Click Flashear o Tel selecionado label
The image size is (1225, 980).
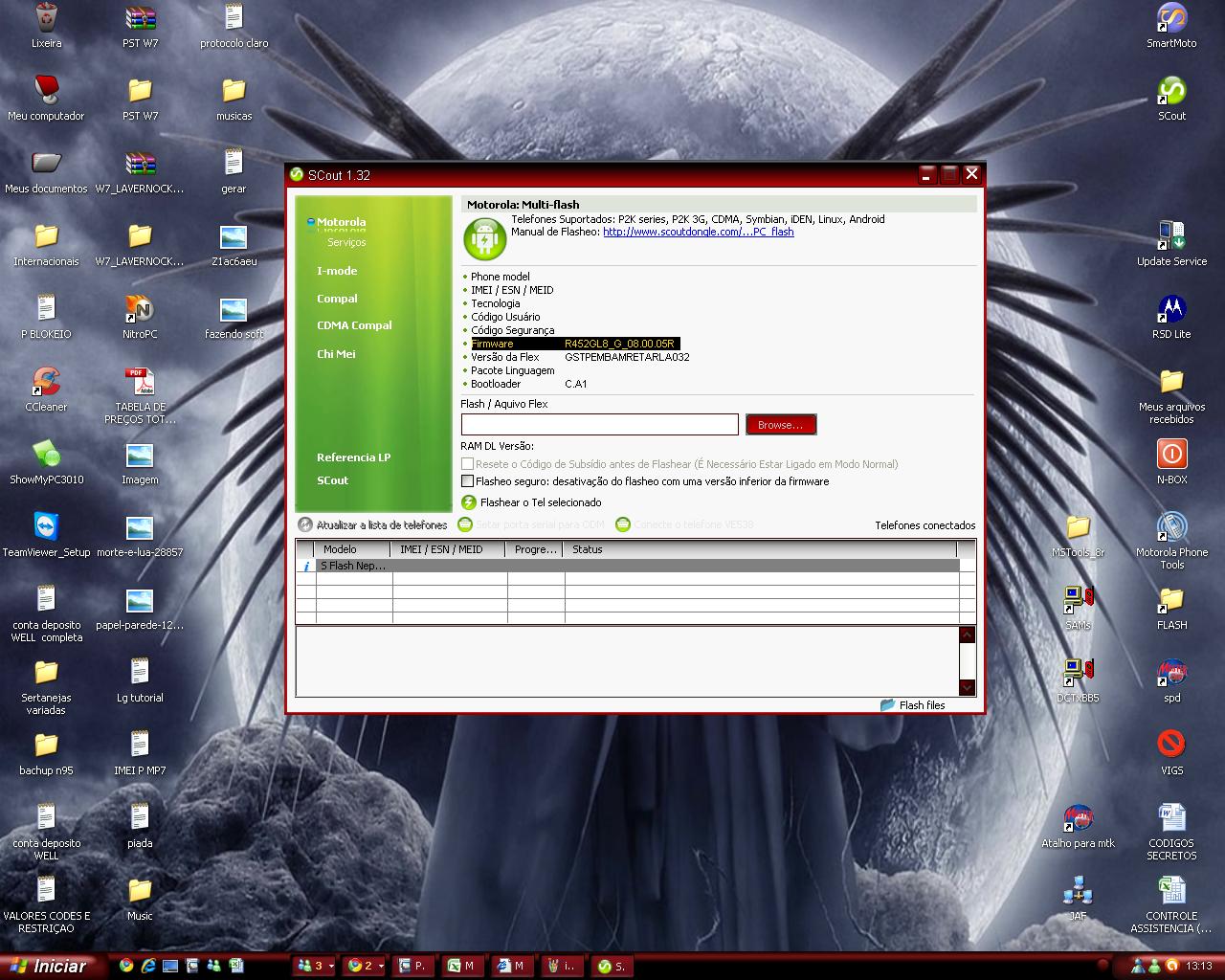541,502
